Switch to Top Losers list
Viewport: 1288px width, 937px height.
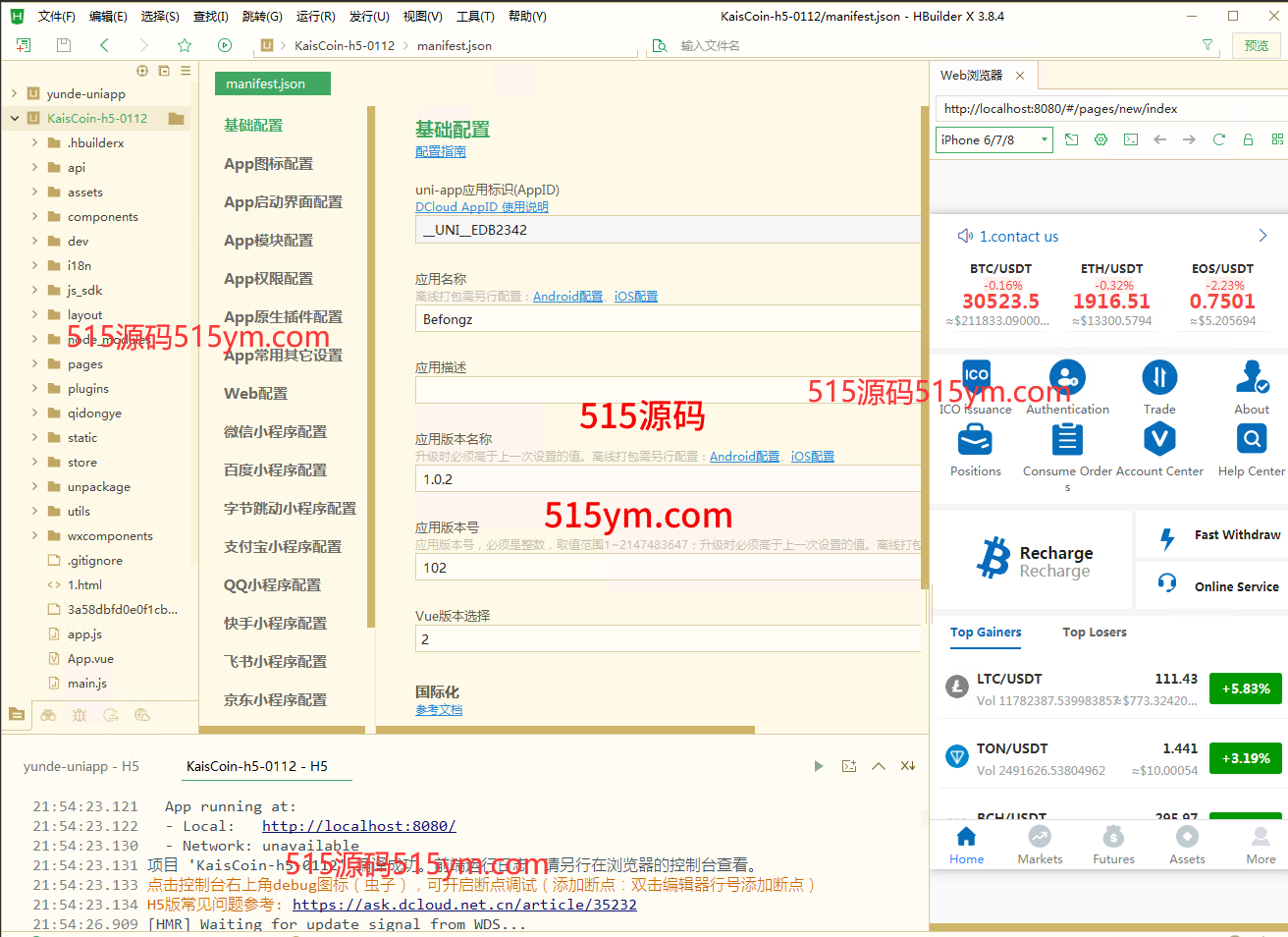click(x=1094, y=633)
